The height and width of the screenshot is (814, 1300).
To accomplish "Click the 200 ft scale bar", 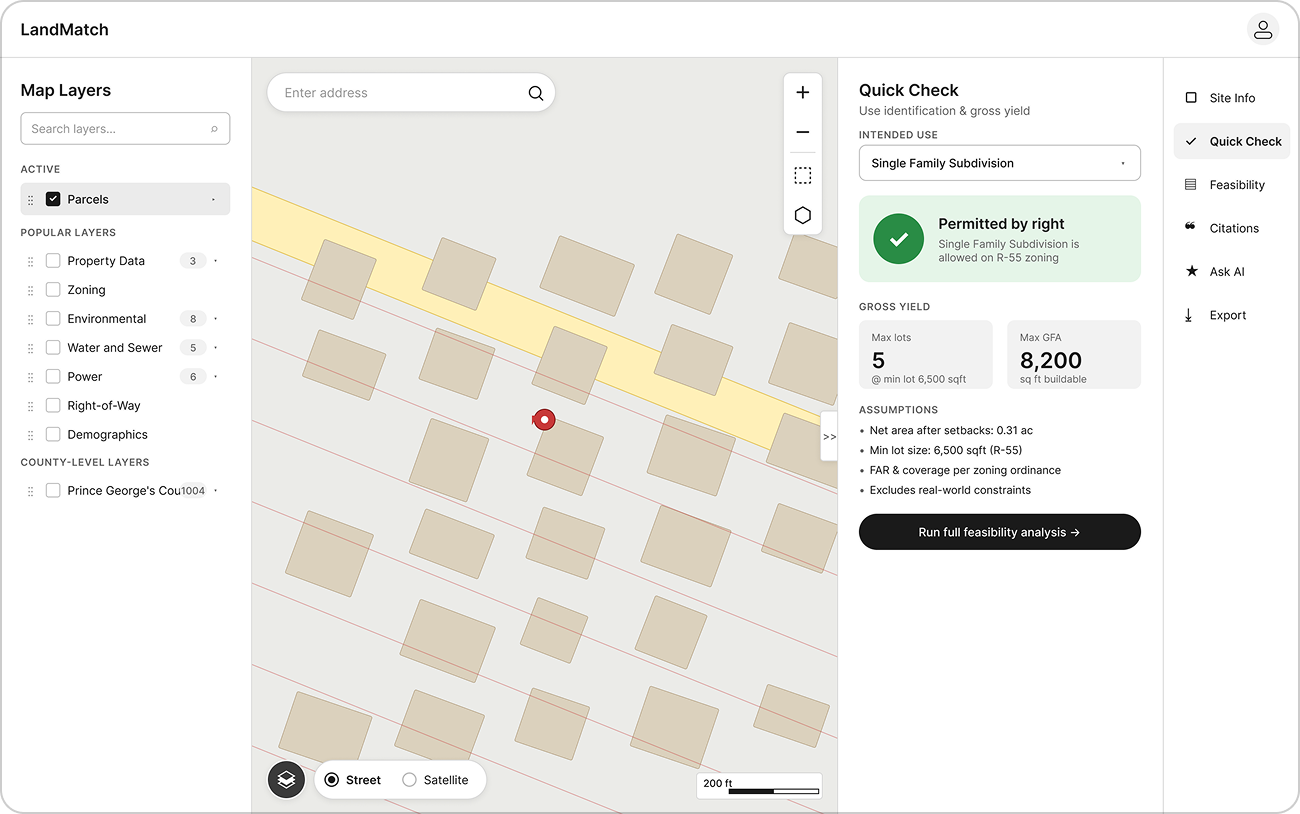I will pos(759,786).
